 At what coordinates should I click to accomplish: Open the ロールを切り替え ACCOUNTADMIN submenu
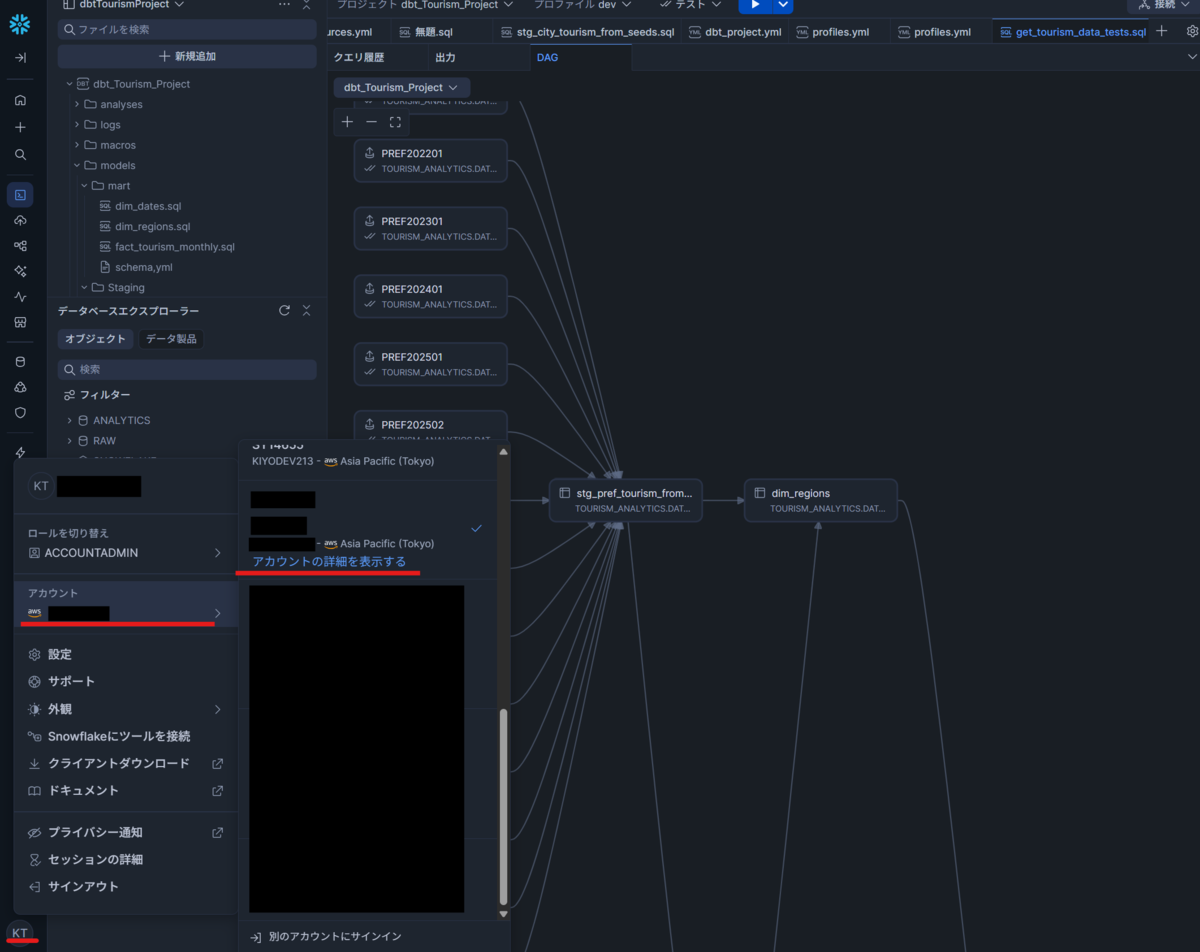125,543
